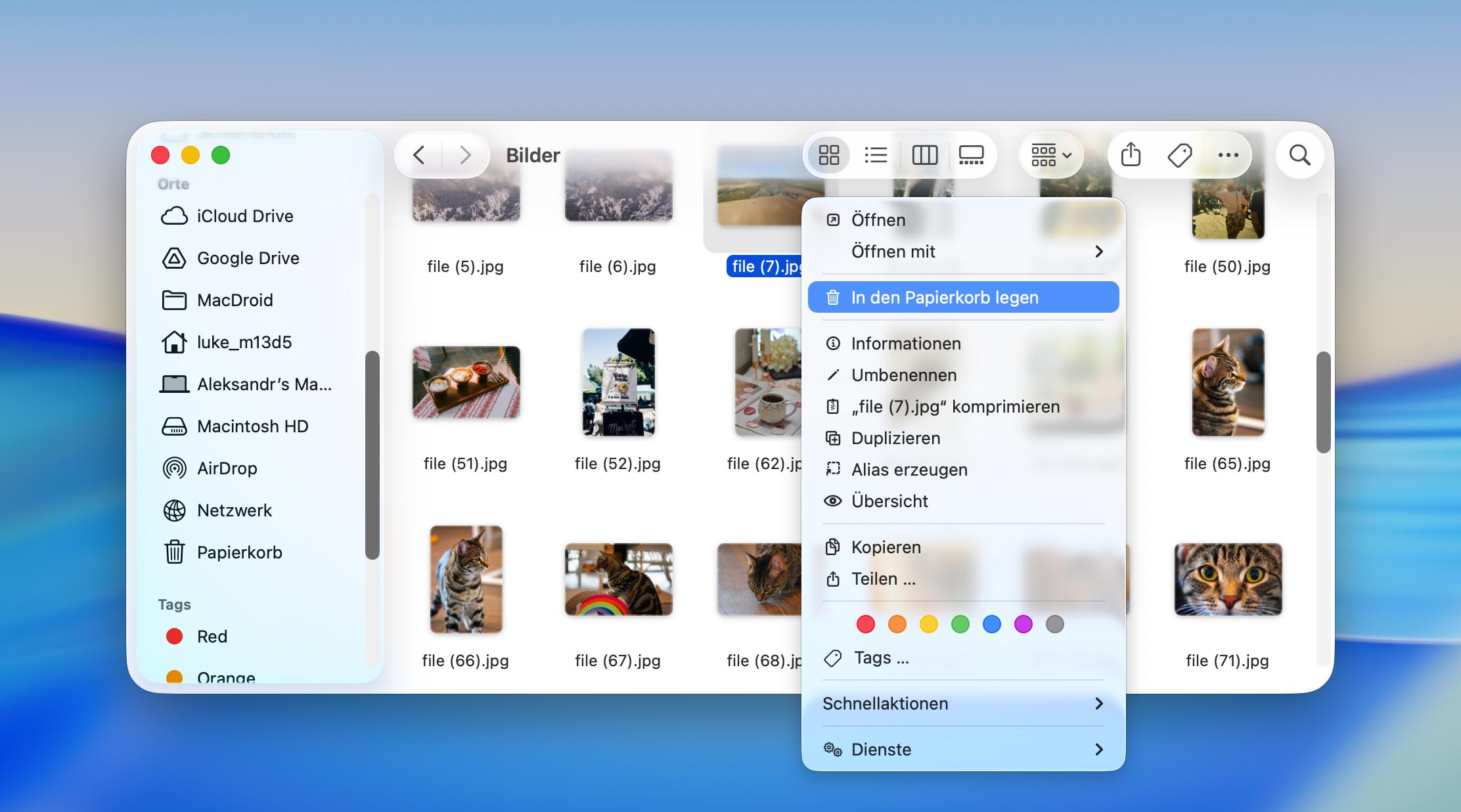Choose Öffnen from context menu

click(963, 220)
